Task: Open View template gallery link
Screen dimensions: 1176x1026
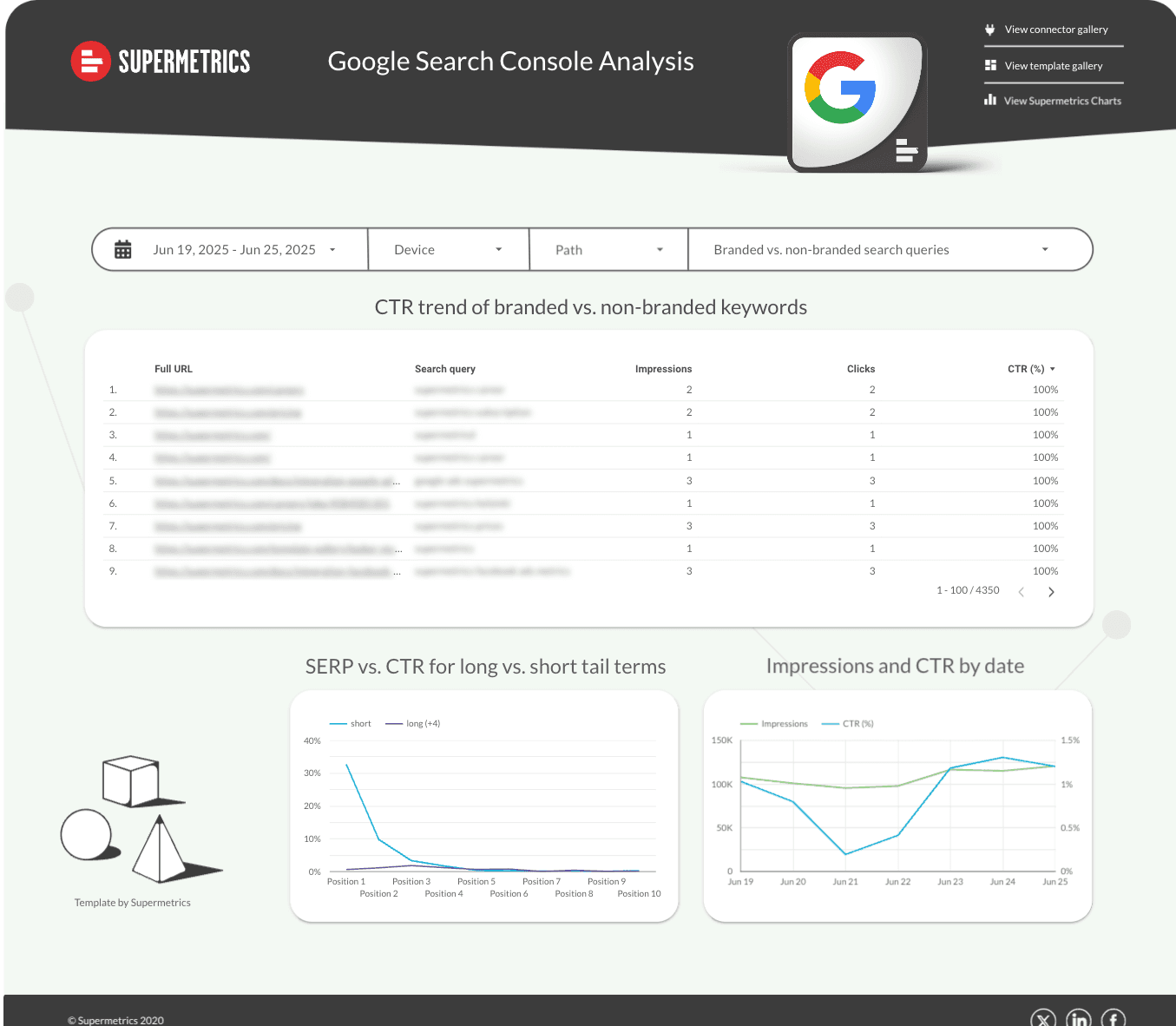Action: 1053,66
